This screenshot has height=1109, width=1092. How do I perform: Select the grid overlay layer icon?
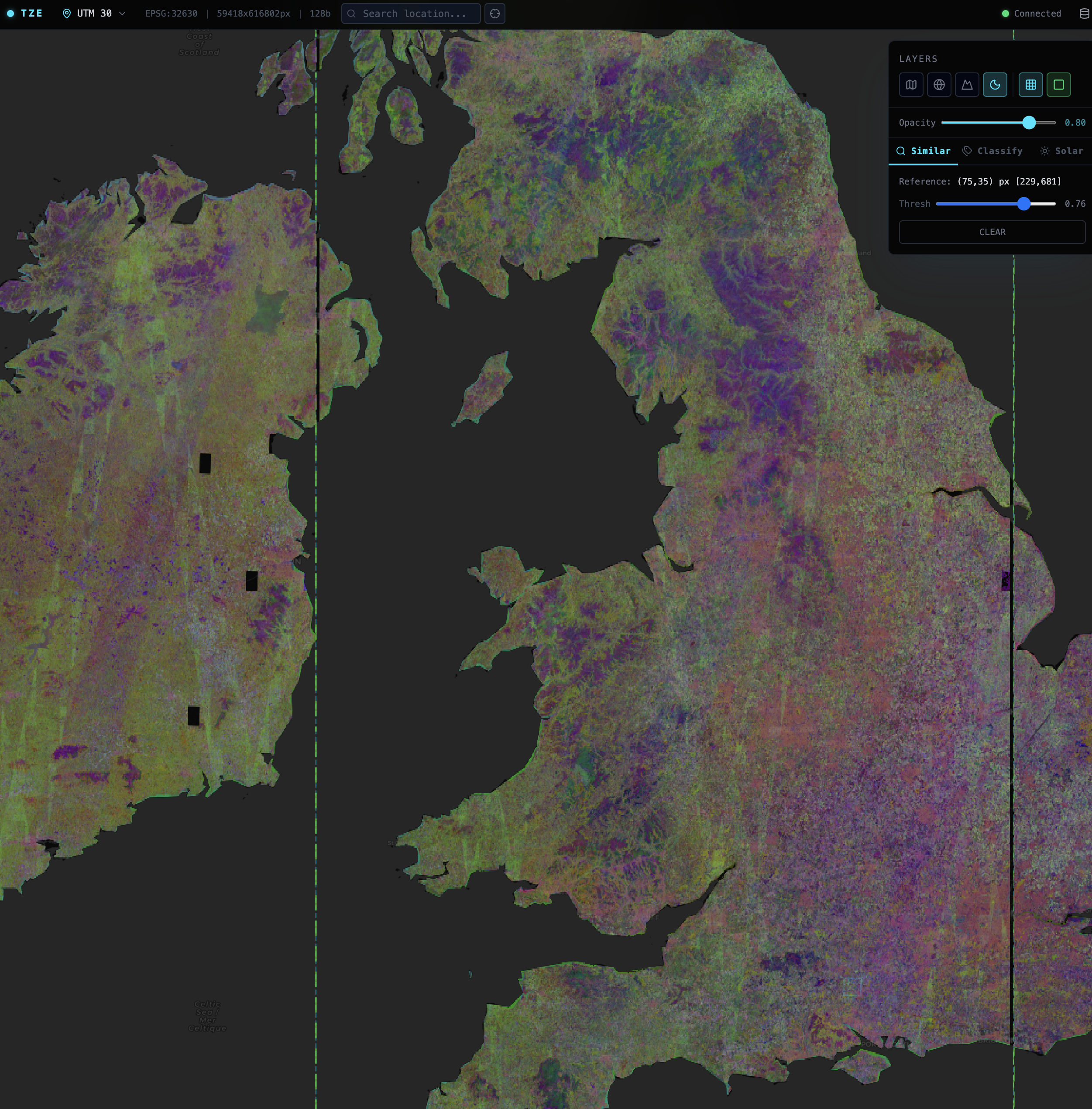pyautogui.click(x=1030, y=85)
